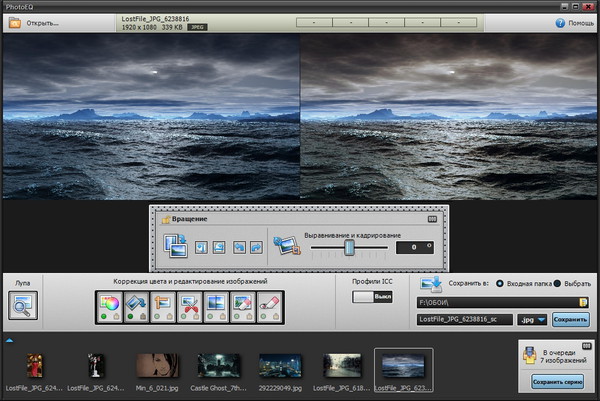Image resolution: width=600 pixels, height=401 pixels.
Task: Click the JPEG format badge
Action: tap(197, 27)
